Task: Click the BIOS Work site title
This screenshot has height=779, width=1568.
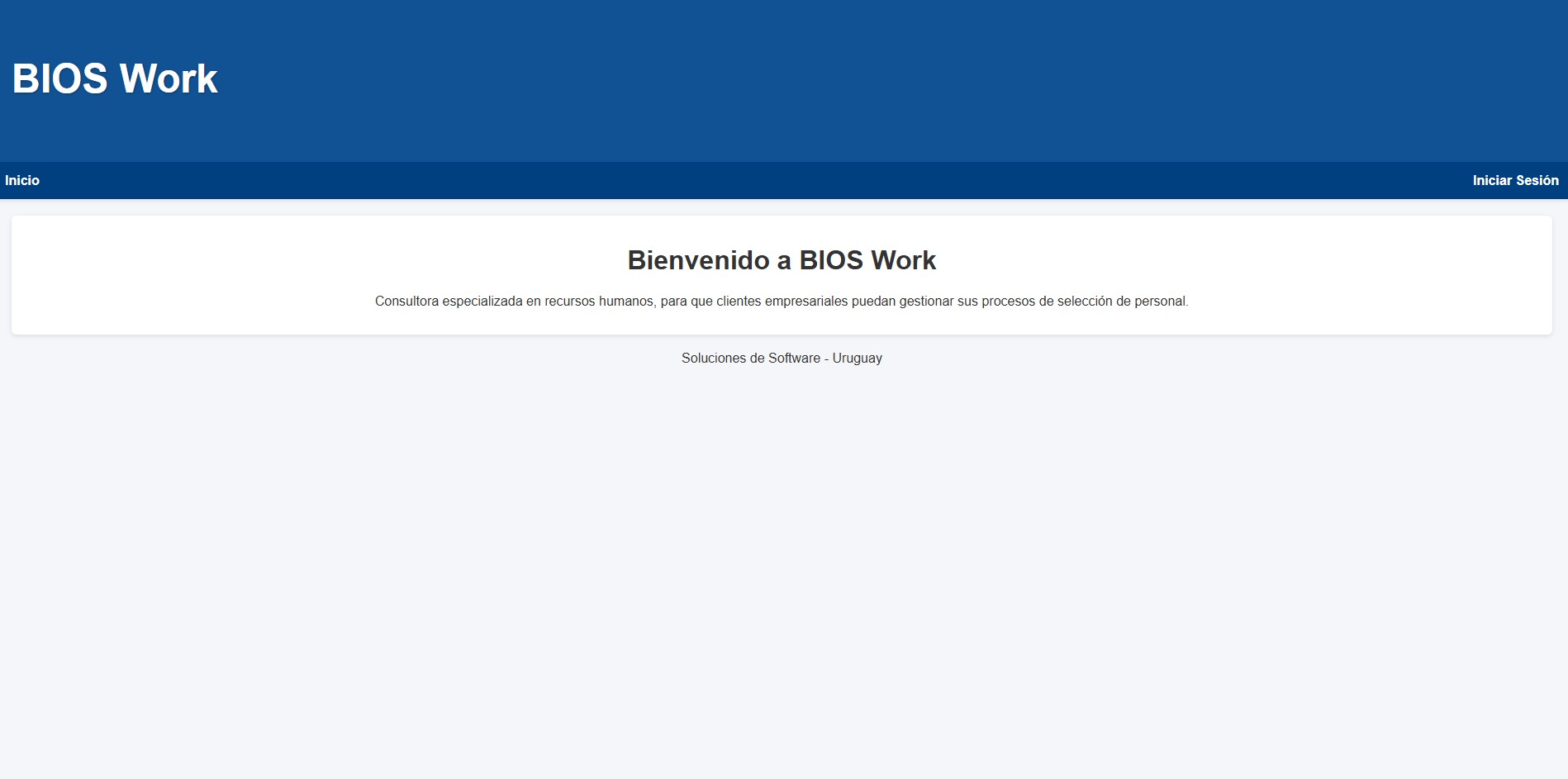Action: (x=114, y=78)
